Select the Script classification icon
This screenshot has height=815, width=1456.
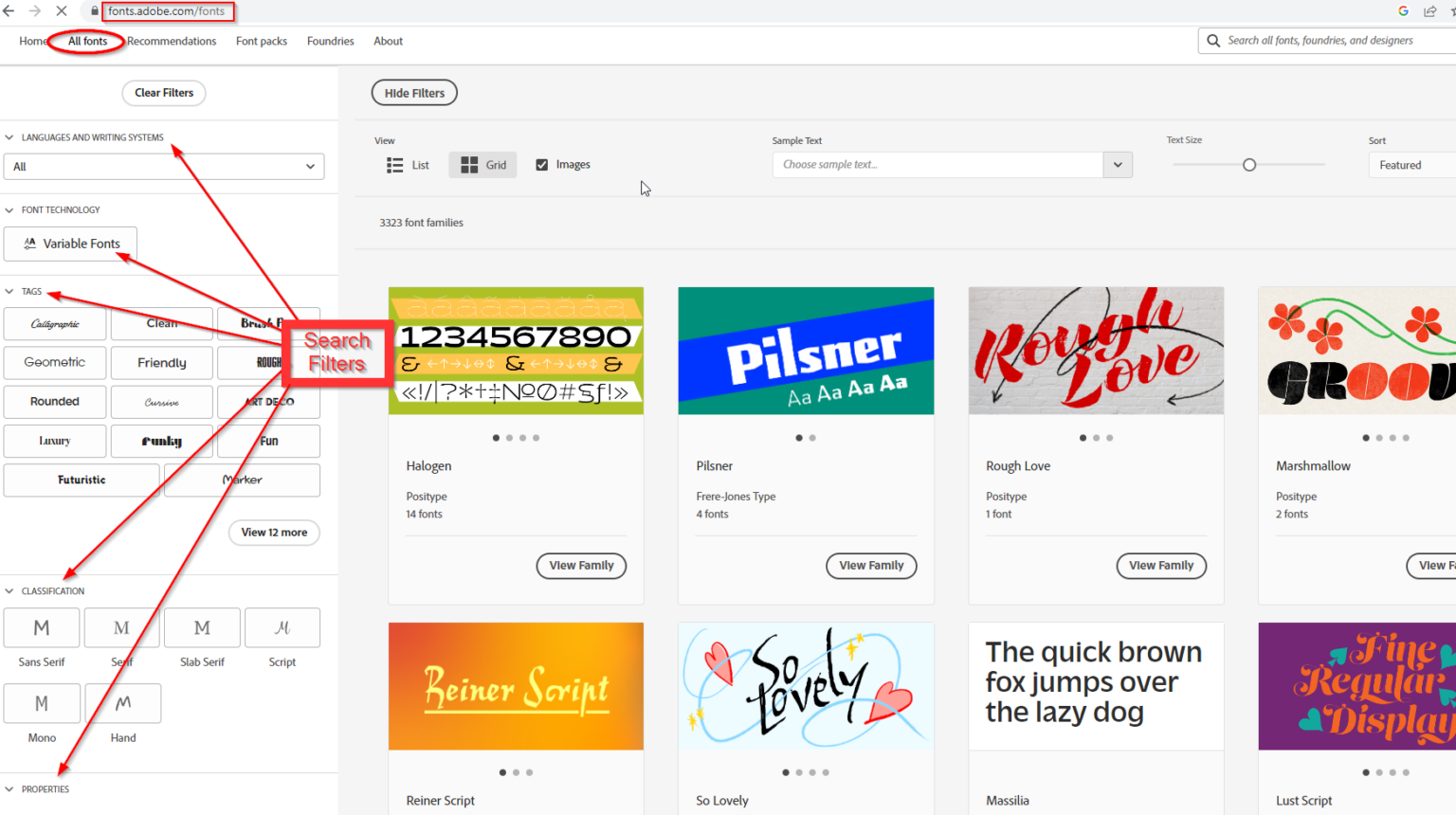click(x=282, y=627)
